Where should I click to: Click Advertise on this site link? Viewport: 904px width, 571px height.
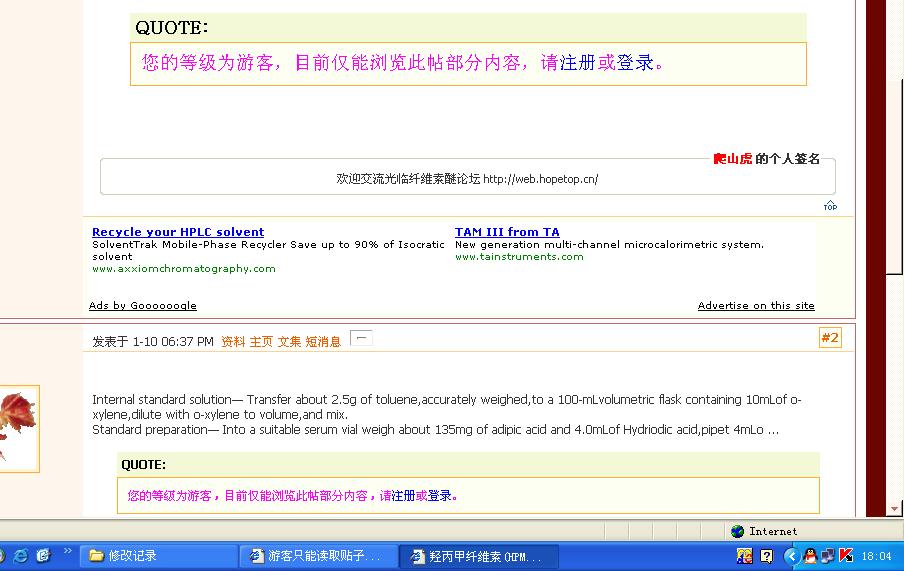(x=756, y=306)
